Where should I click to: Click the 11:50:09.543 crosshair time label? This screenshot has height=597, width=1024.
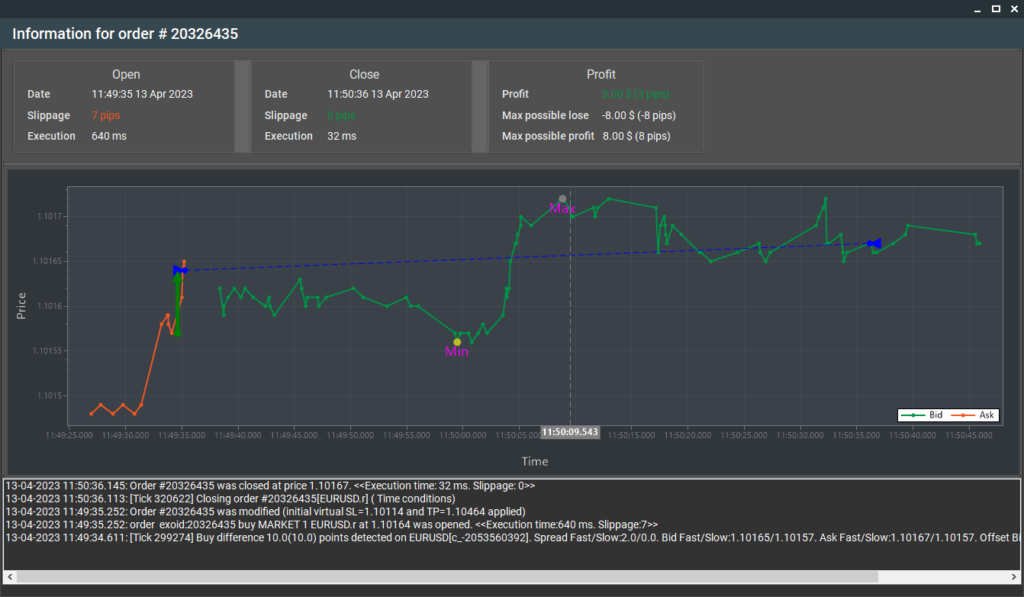[570, 432]
